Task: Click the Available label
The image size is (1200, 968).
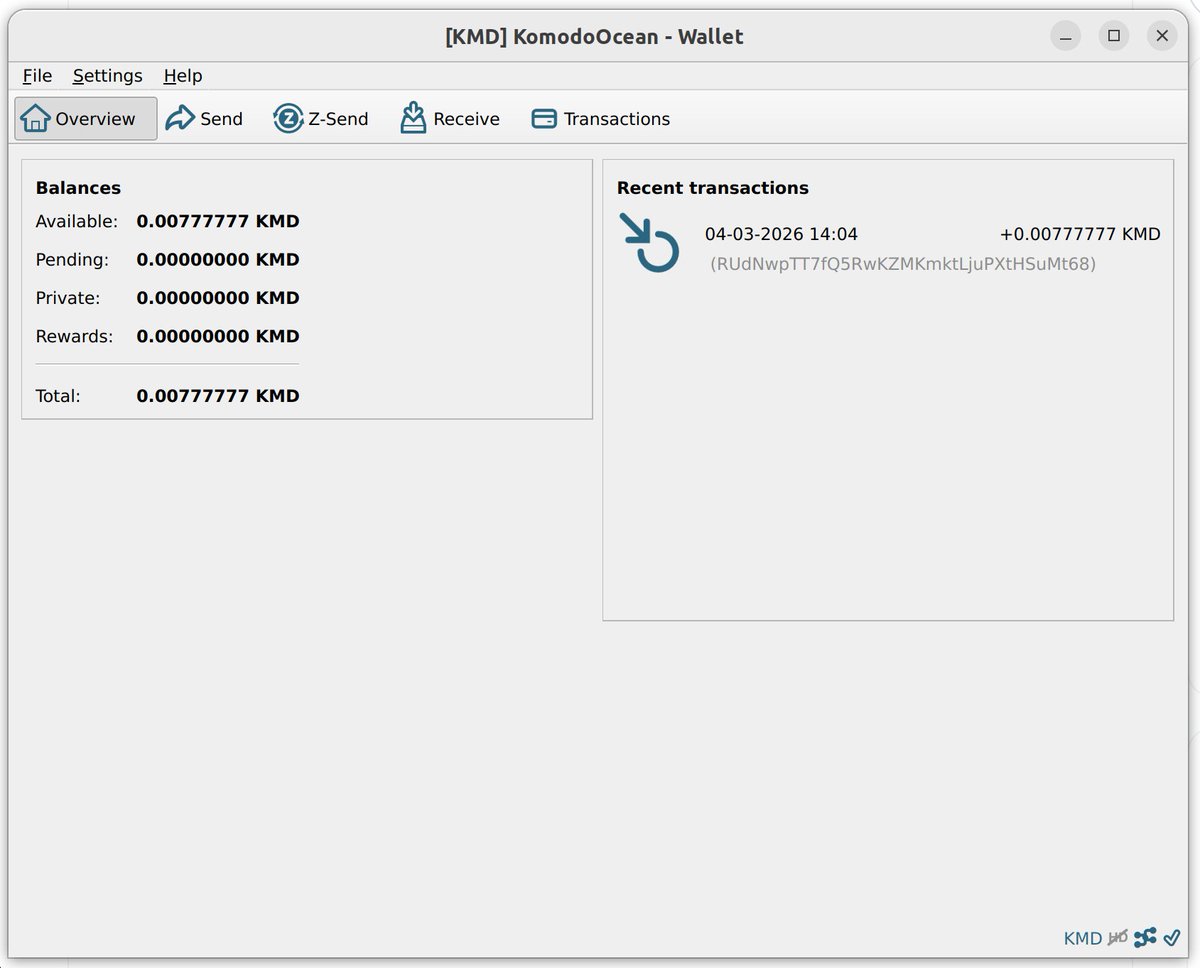Action: click(x=77, y=221)
